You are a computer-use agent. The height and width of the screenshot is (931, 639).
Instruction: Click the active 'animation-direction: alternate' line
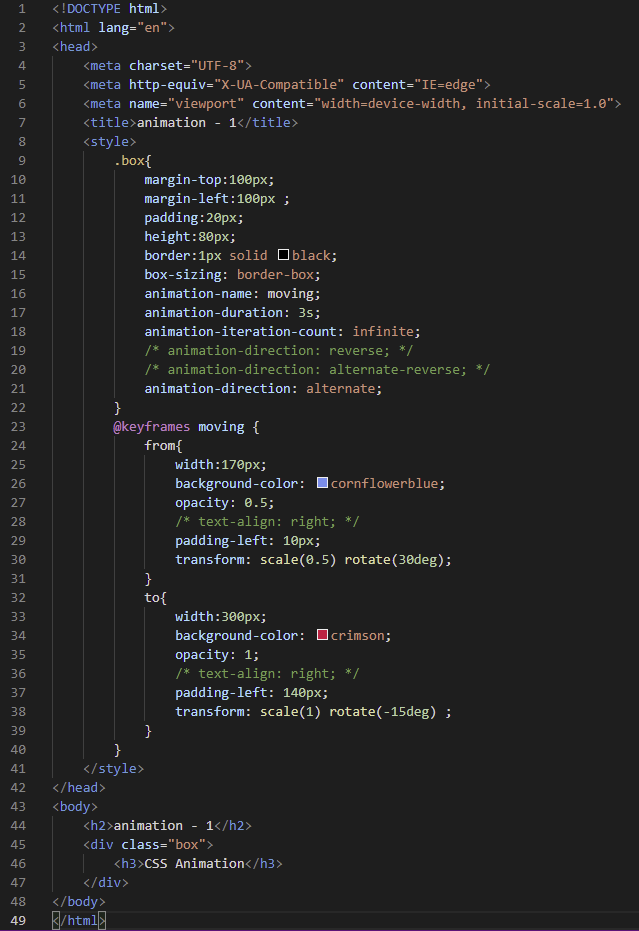click(263, 388)
